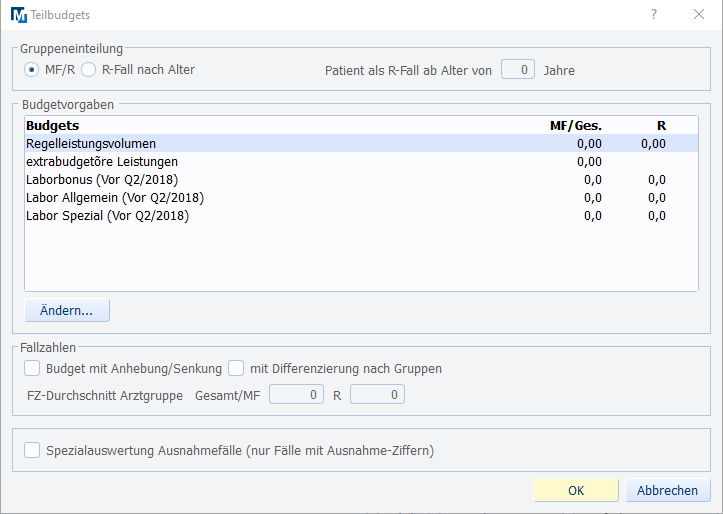Select the MF/R radio option
The height and width of the screenshot is (514, 723).
pos(32,70)
